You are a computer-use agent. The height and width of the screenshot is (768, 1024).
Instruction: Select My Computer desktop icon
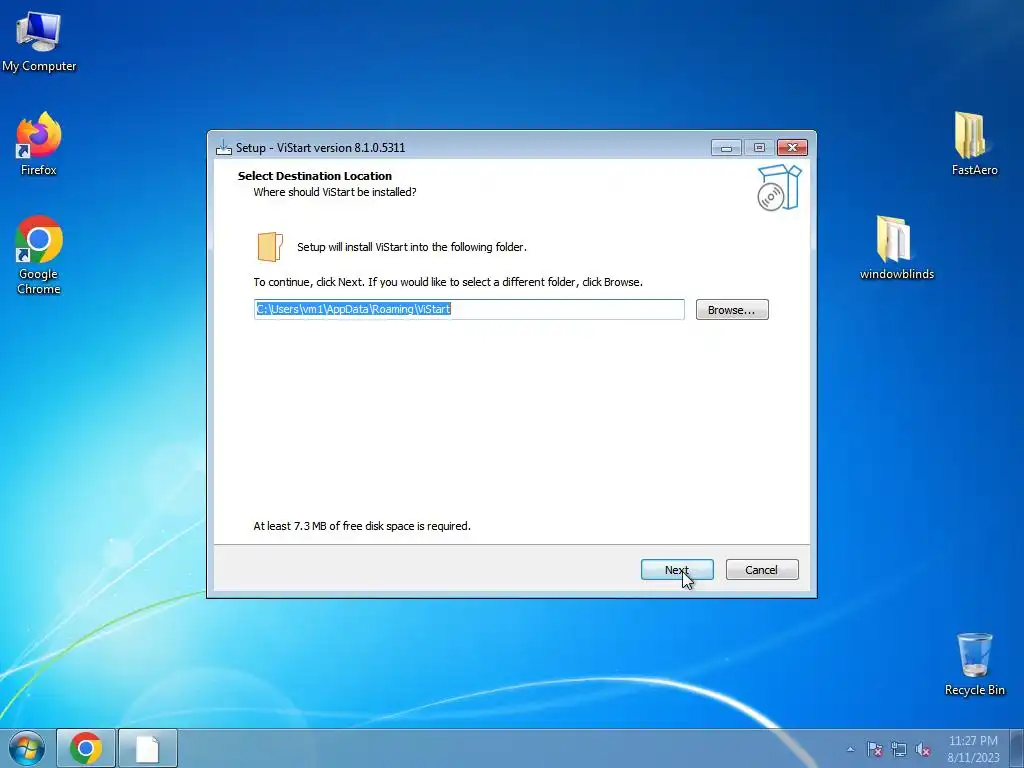click(39, 42)
